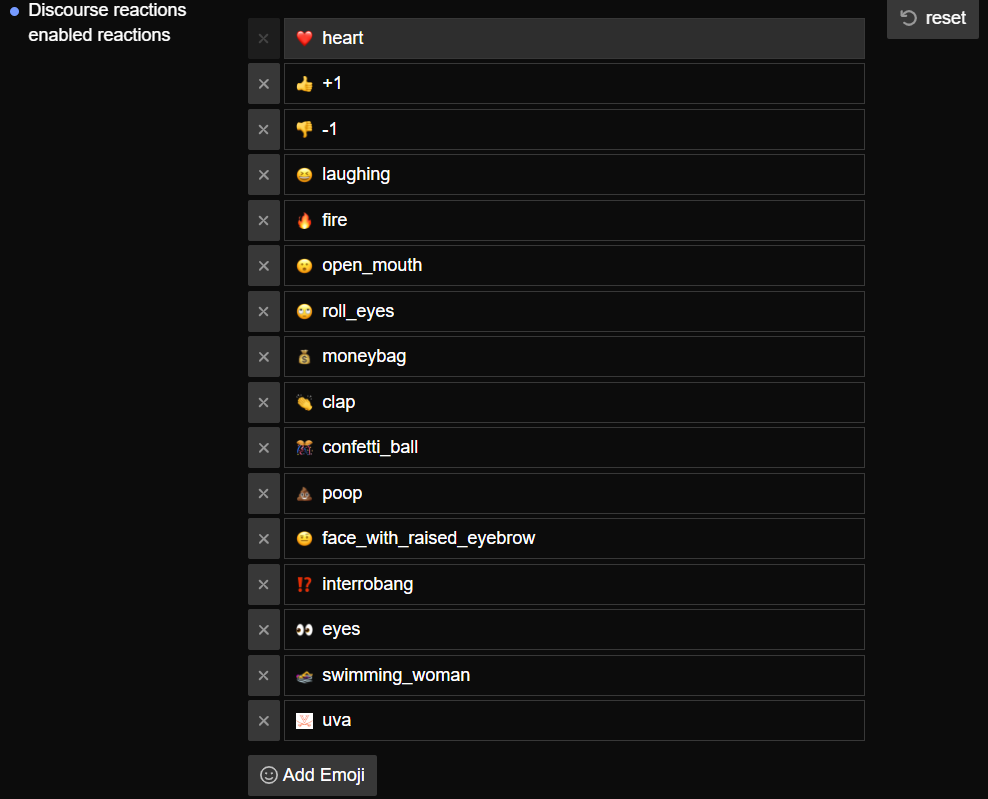Click the face_with_raised_eyebrow row

pos(574,538)
